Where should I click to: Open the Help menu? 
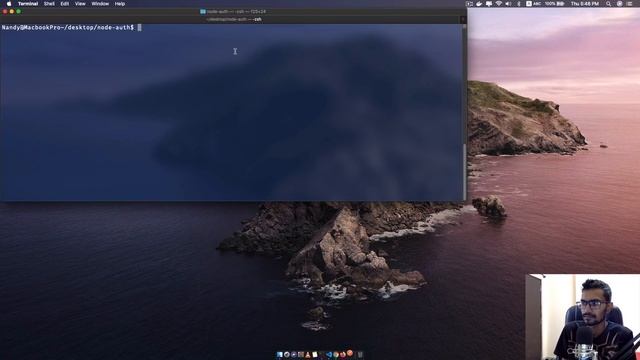(x=120, y=4)
